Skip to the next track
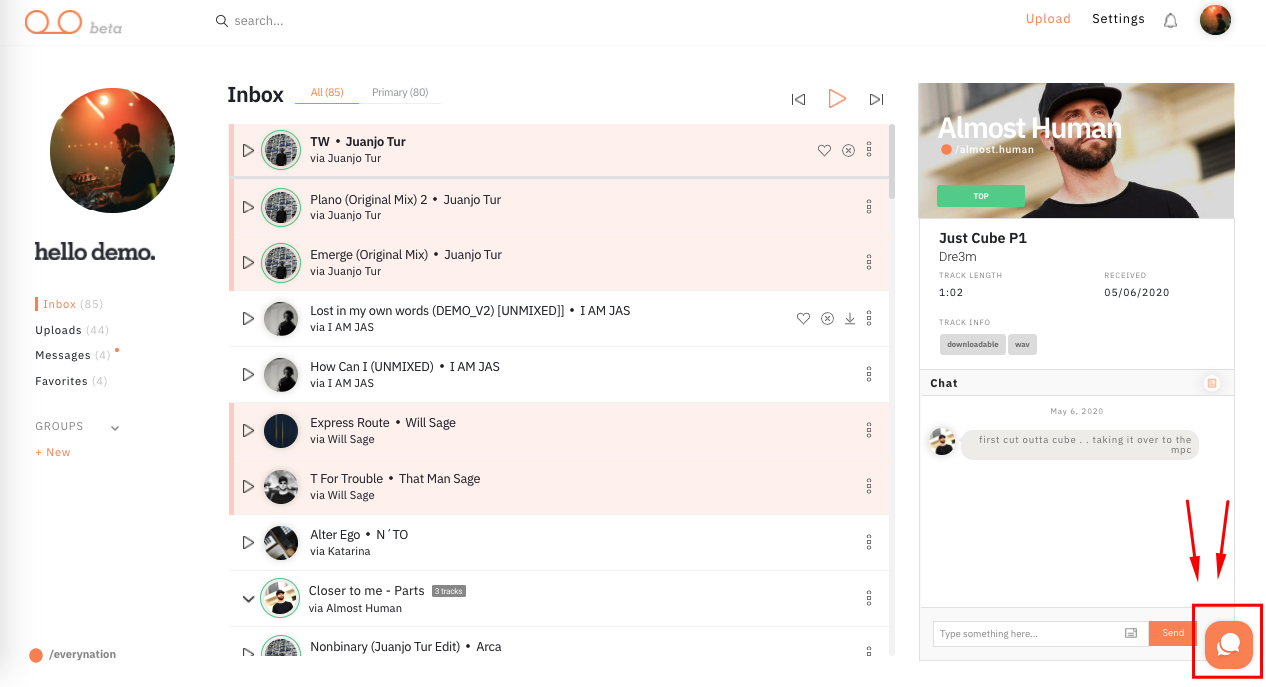This screenshot has width=1266, height=687. pos(877,99)
